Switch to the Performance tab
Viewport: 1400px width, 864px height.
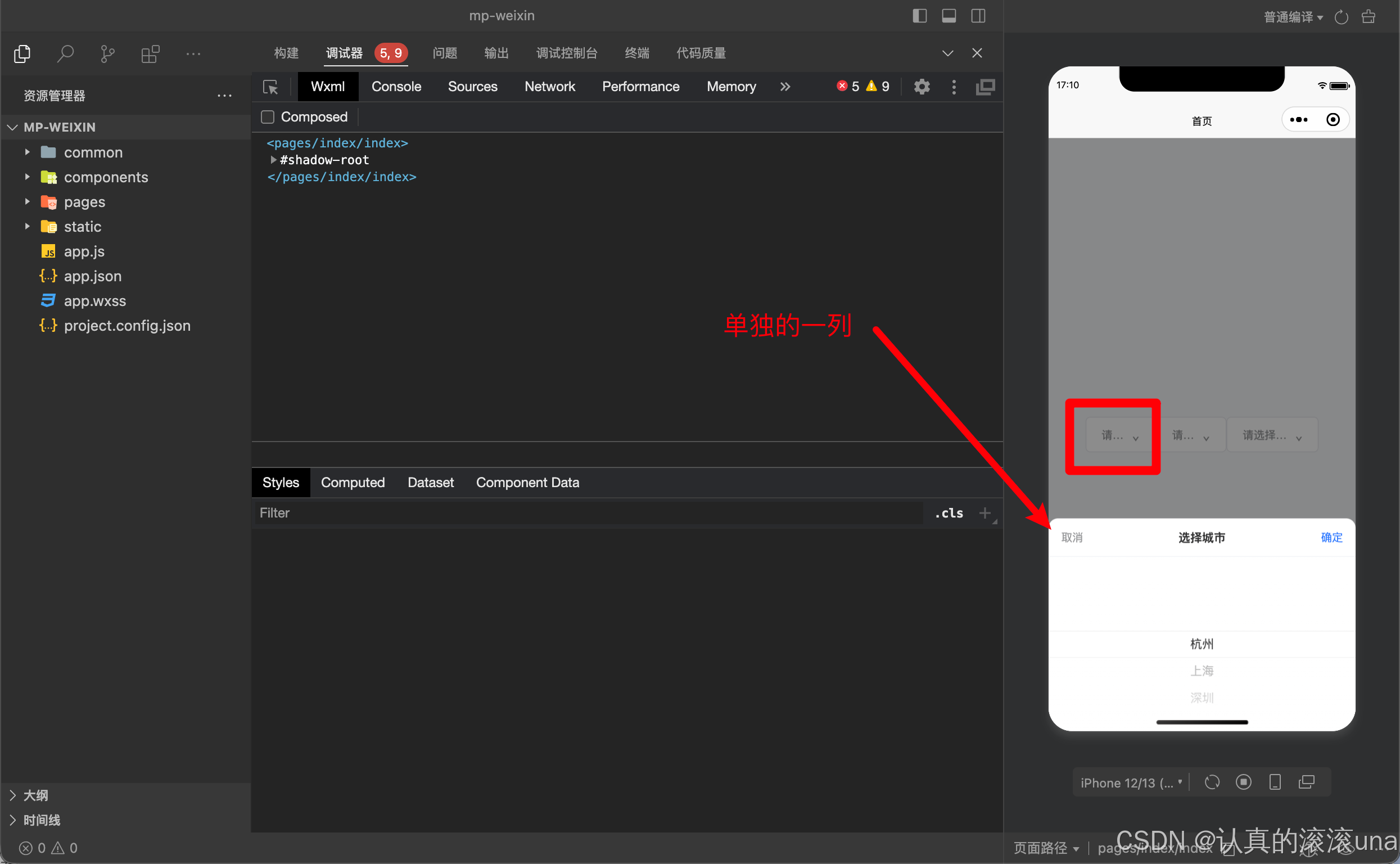click(x=640, y=87)
